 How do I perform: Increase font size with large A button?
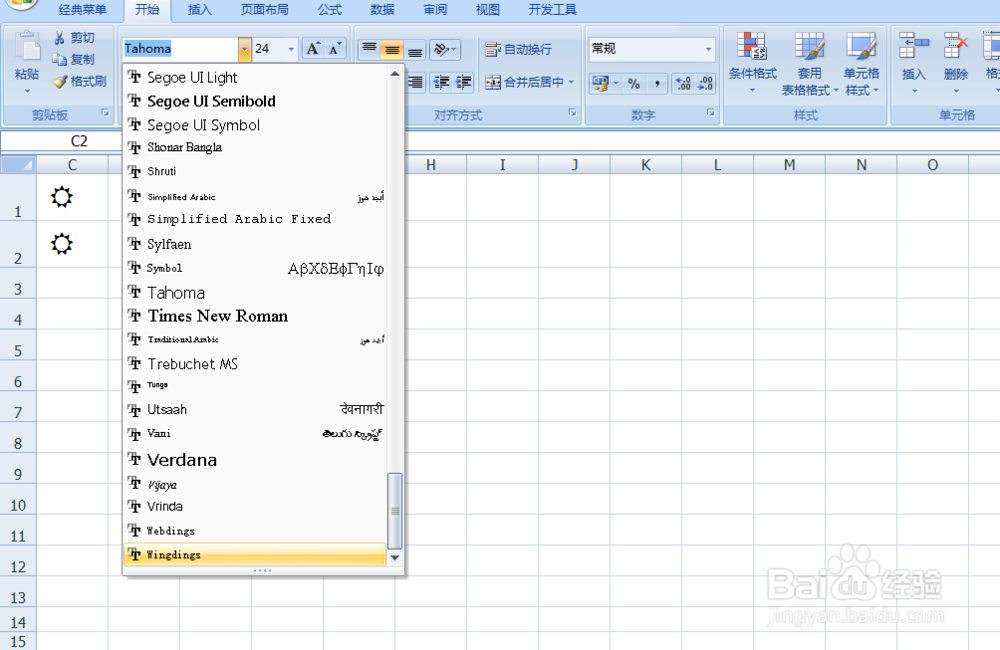coord(312,48)
